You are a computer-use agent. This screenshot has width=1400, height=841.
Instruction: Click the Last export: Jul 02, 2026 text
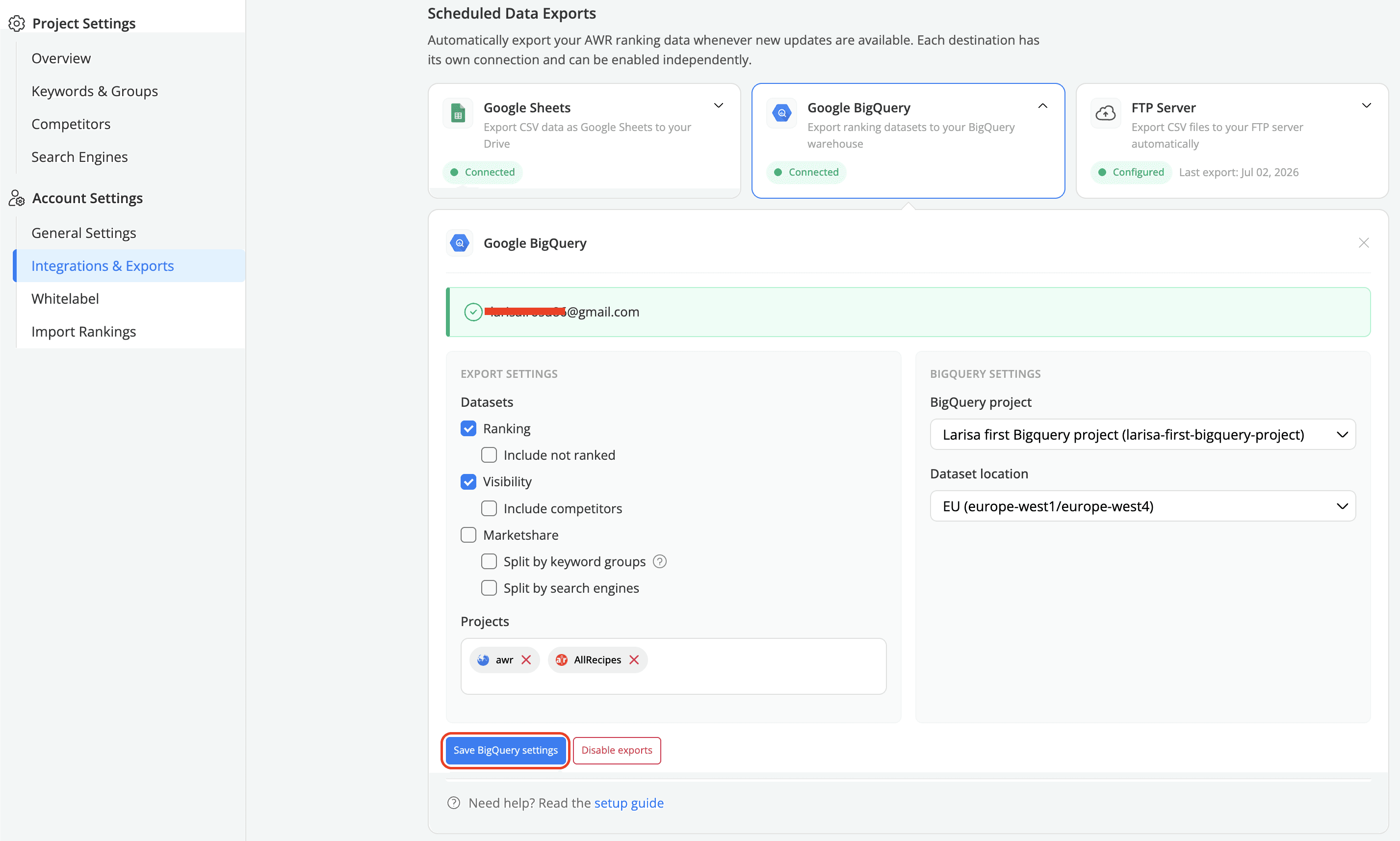click(x=1239, y=172)
